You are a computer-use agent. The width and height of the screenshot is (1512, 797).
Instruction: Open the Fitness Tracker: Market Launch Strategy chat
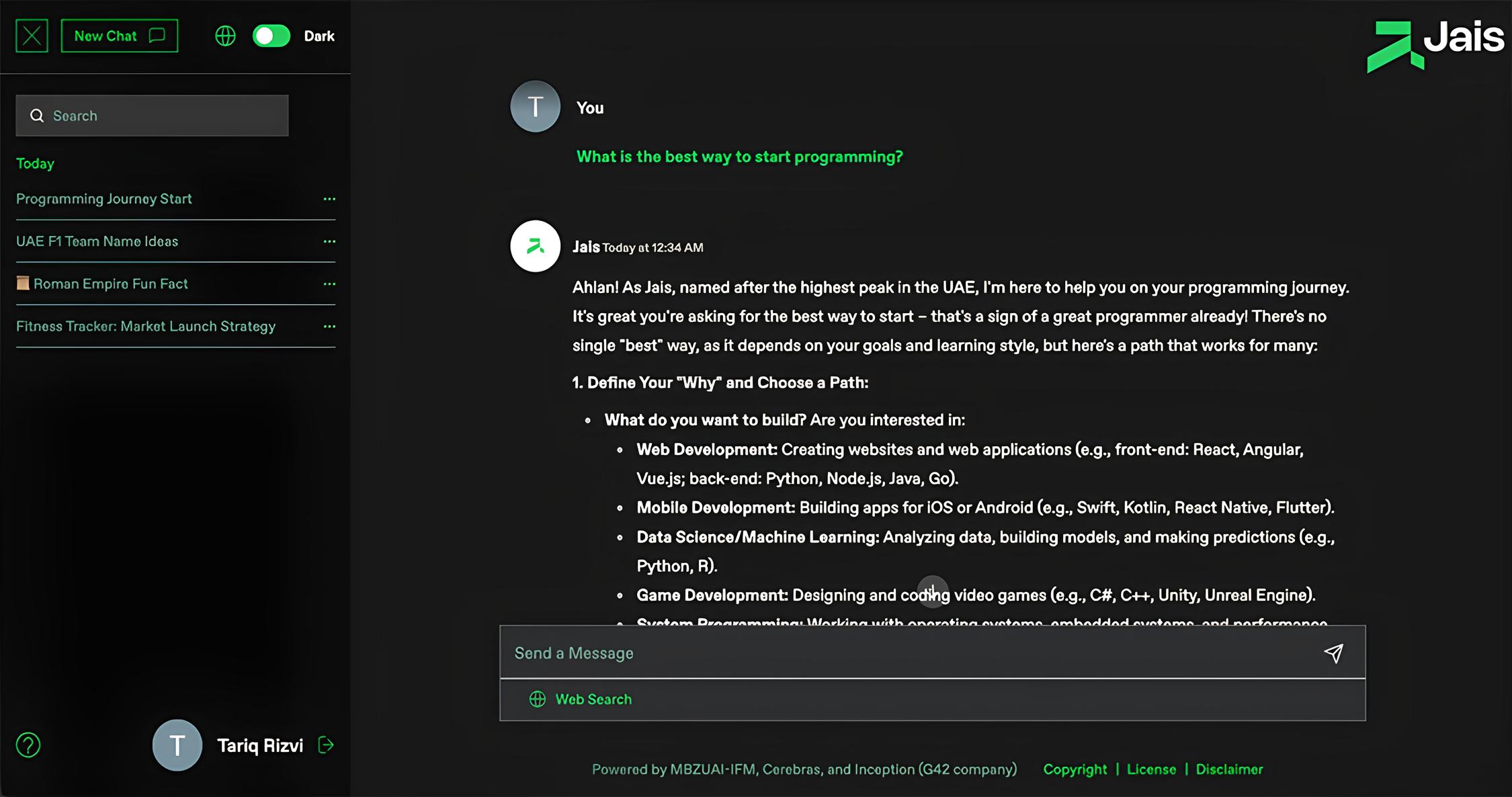pyautogui.click(x=146, y=327)
